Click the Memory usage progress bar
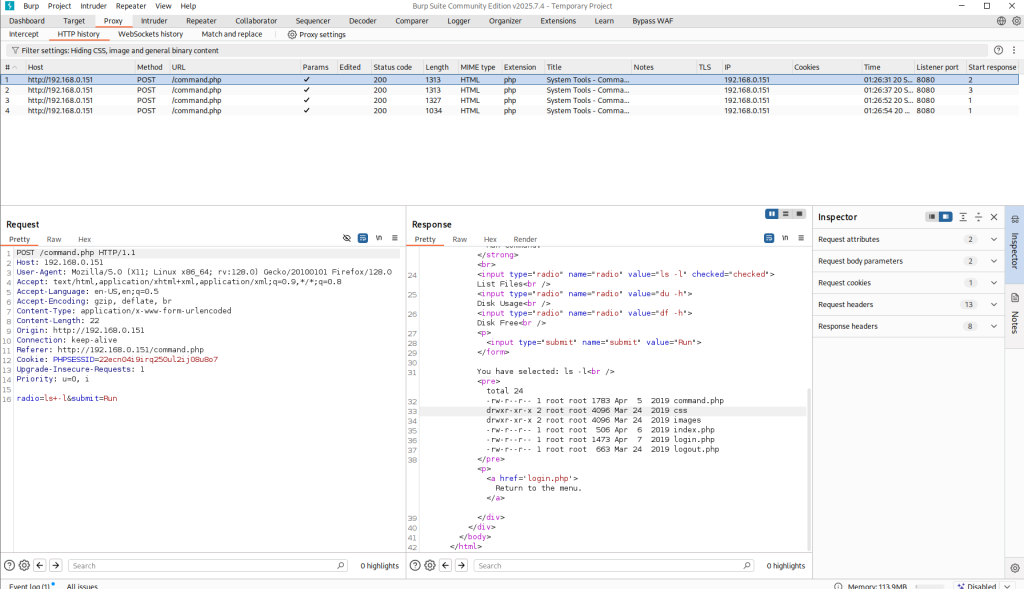 pyautogui.click(x=930, y=586)
